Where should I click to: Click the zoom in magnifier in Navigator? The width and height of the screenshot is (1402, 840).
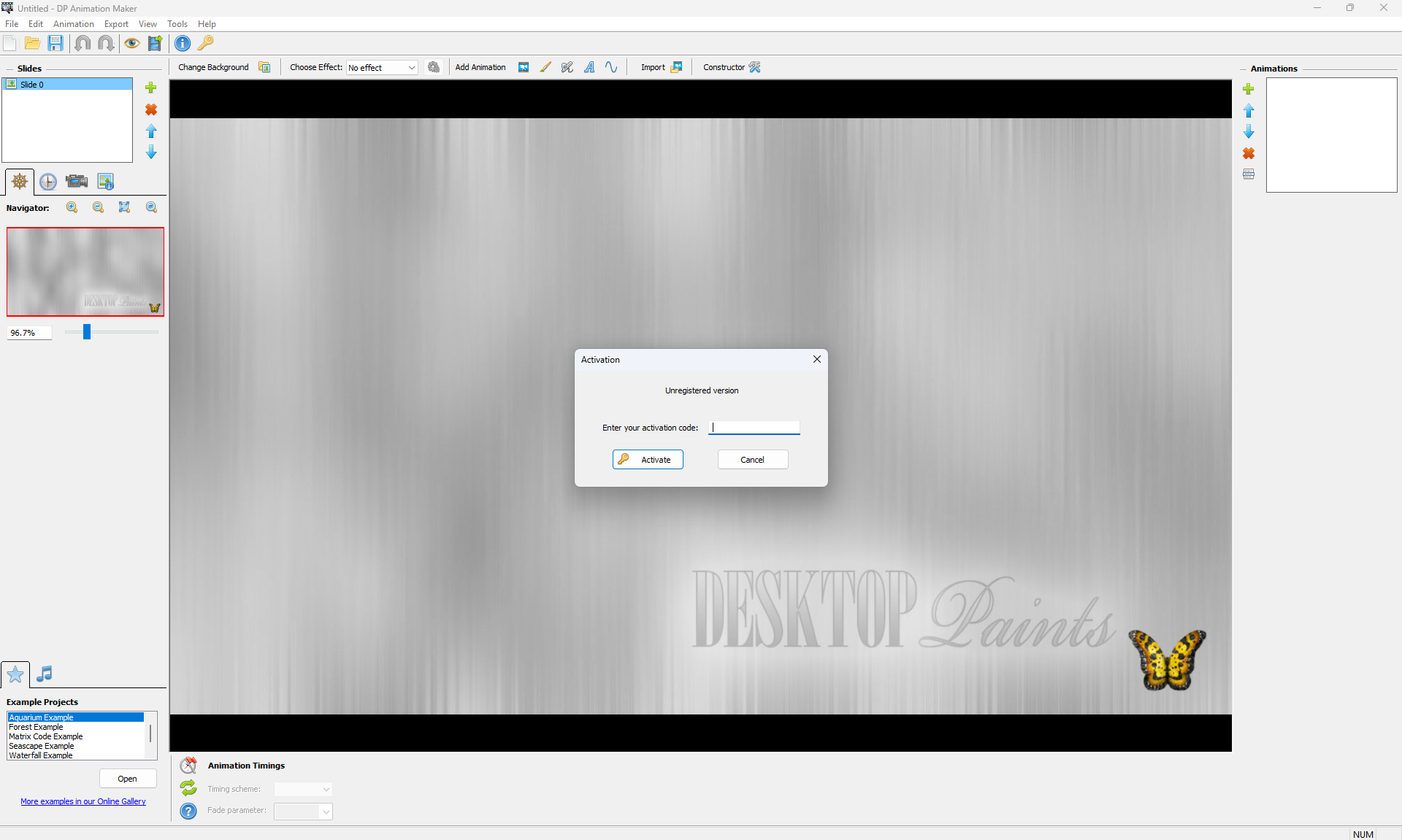(72, 207)
